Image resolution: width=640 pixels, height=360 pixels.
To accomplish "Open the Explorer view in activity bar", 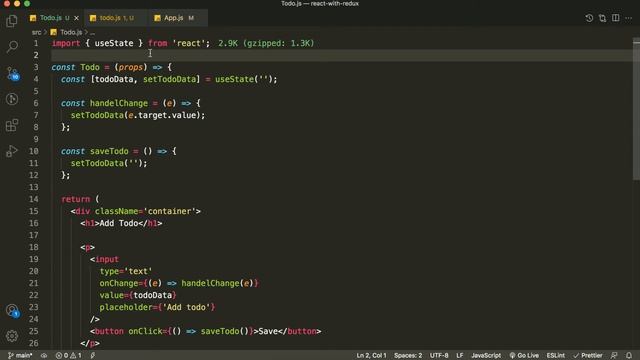I will click(12, 20).
